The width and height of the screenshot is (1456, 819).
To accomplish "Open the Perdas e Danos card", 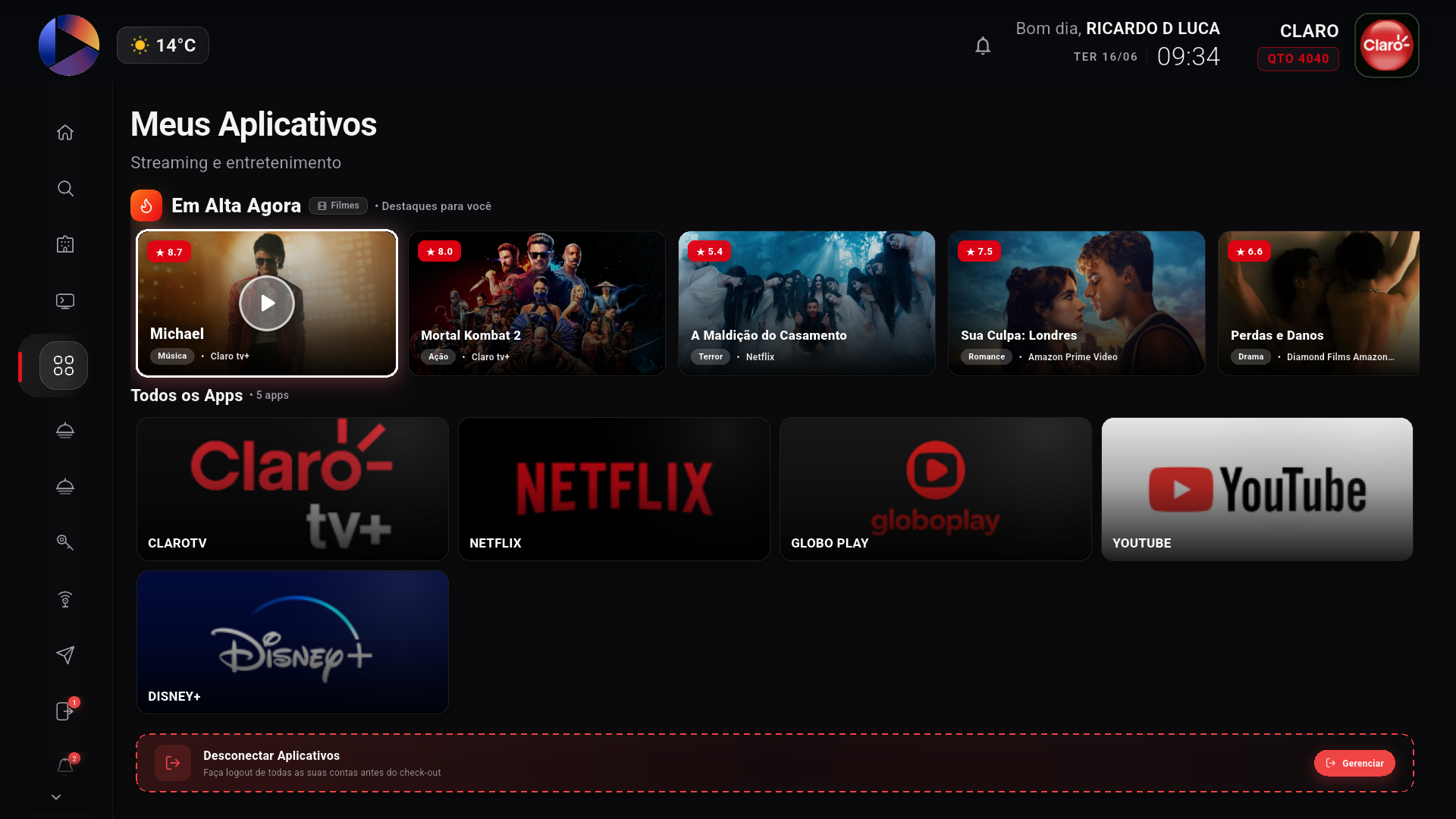I will coord(1319,303).
